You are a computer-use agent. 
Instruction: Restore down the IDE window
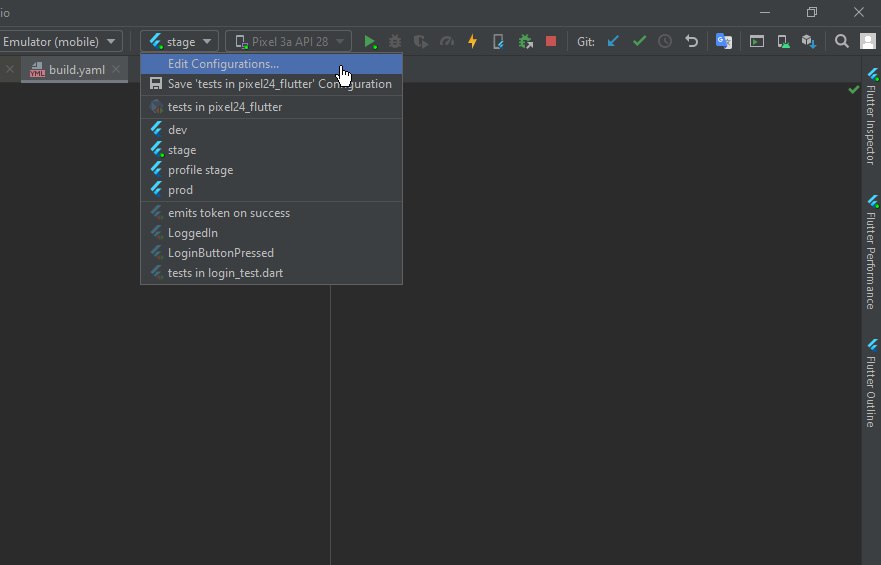coord(811,12)
